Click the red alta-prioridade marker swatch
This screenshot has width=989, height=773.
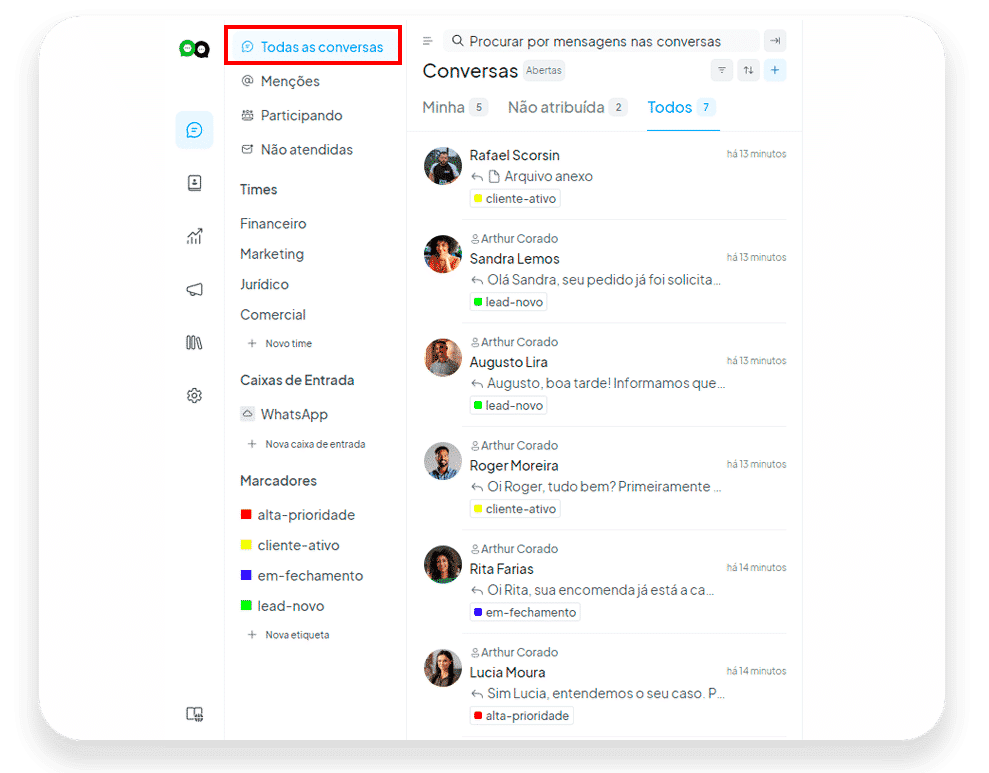[x=246, y=514]
